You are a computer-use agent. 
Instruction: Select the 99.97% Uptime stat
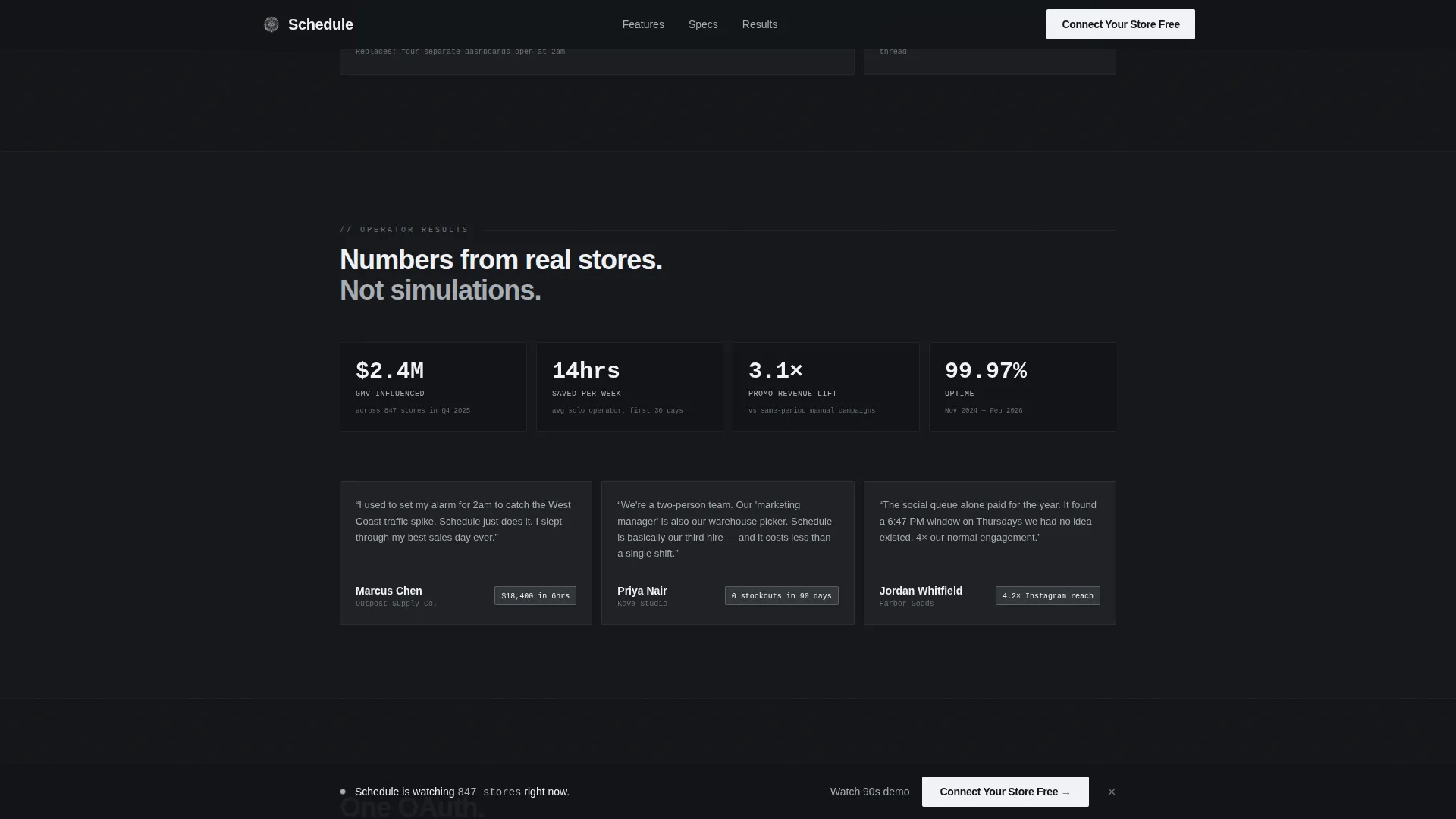click(x=1022, y=387)
